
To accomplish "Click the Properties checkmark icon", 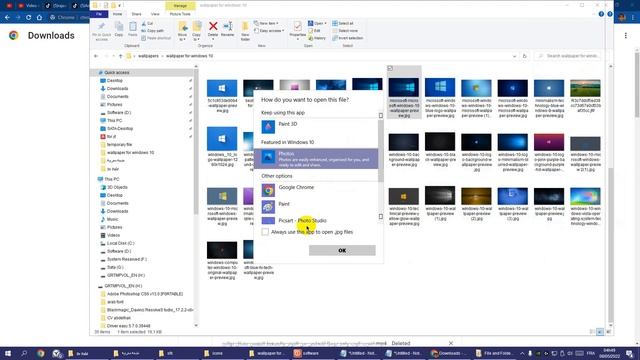I will pos(298,26).
